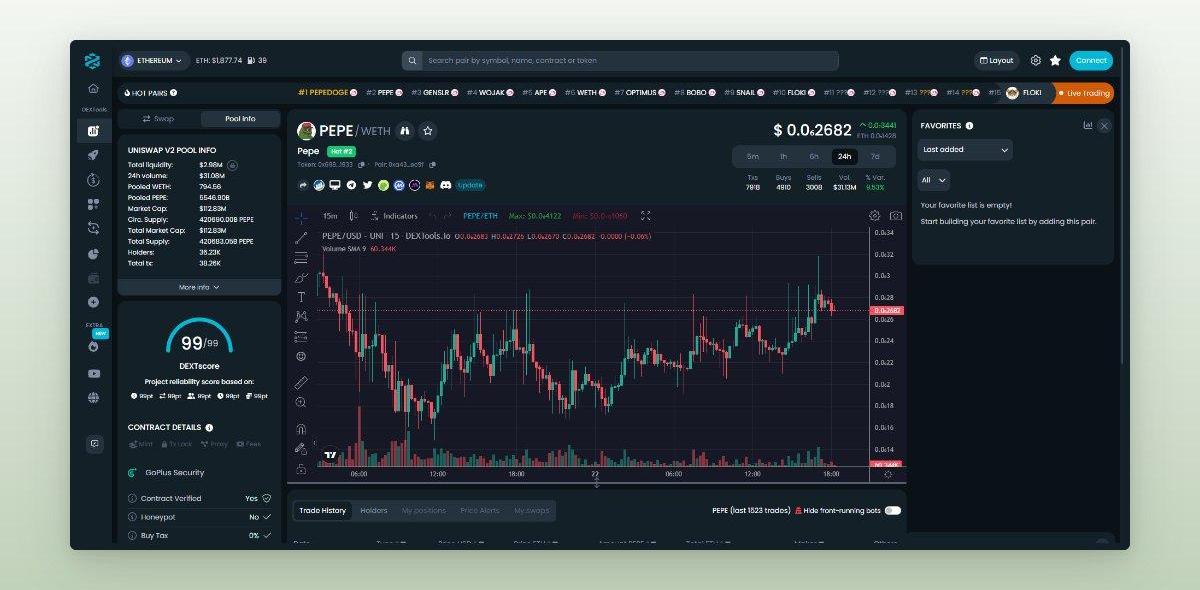Viewport: 1200px width, 590px height.
Task: Open the Telegram link icon for Pepe
Action: (x=351, y=185)
